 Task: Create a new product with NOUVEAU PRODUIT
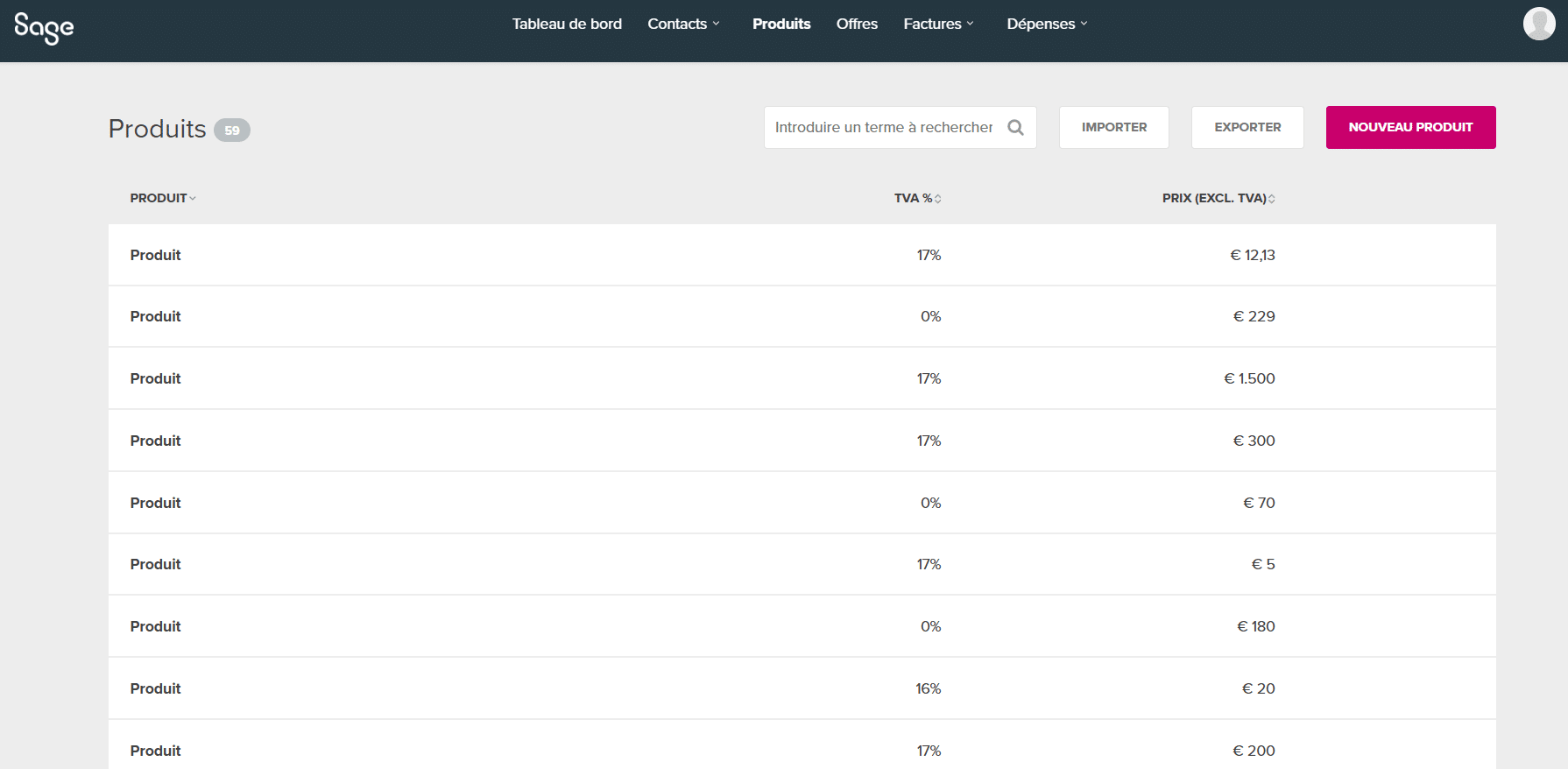click(1410, 128)
